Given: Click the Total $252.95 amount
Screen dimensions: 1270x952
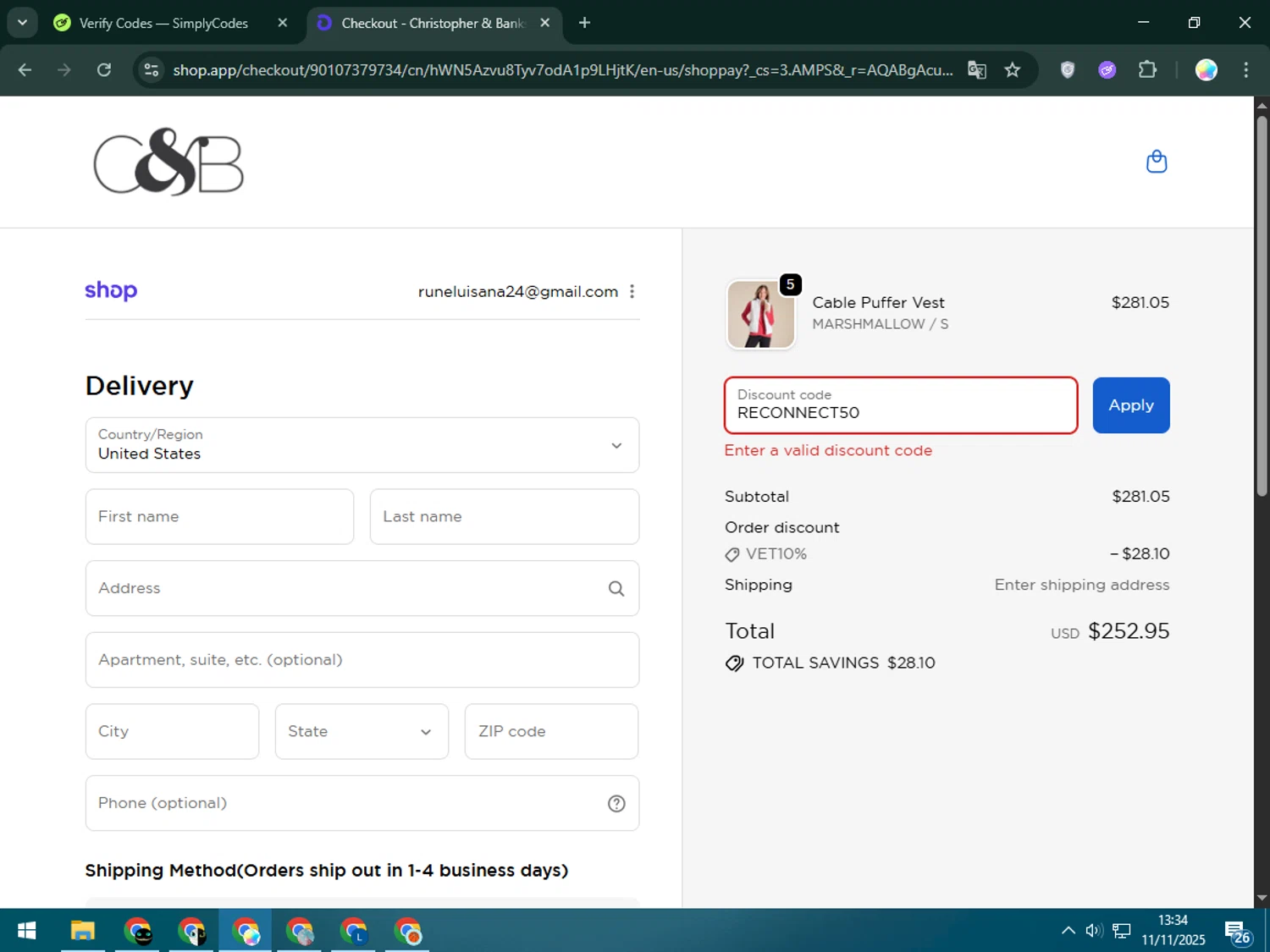Looking at the screenshot, I should click(x=1129, y=631).
